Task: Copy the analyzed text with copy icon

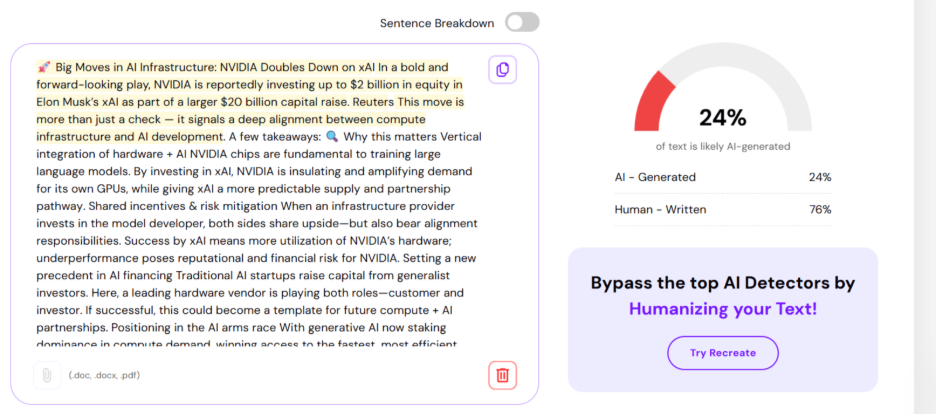Action: (502, 69)
